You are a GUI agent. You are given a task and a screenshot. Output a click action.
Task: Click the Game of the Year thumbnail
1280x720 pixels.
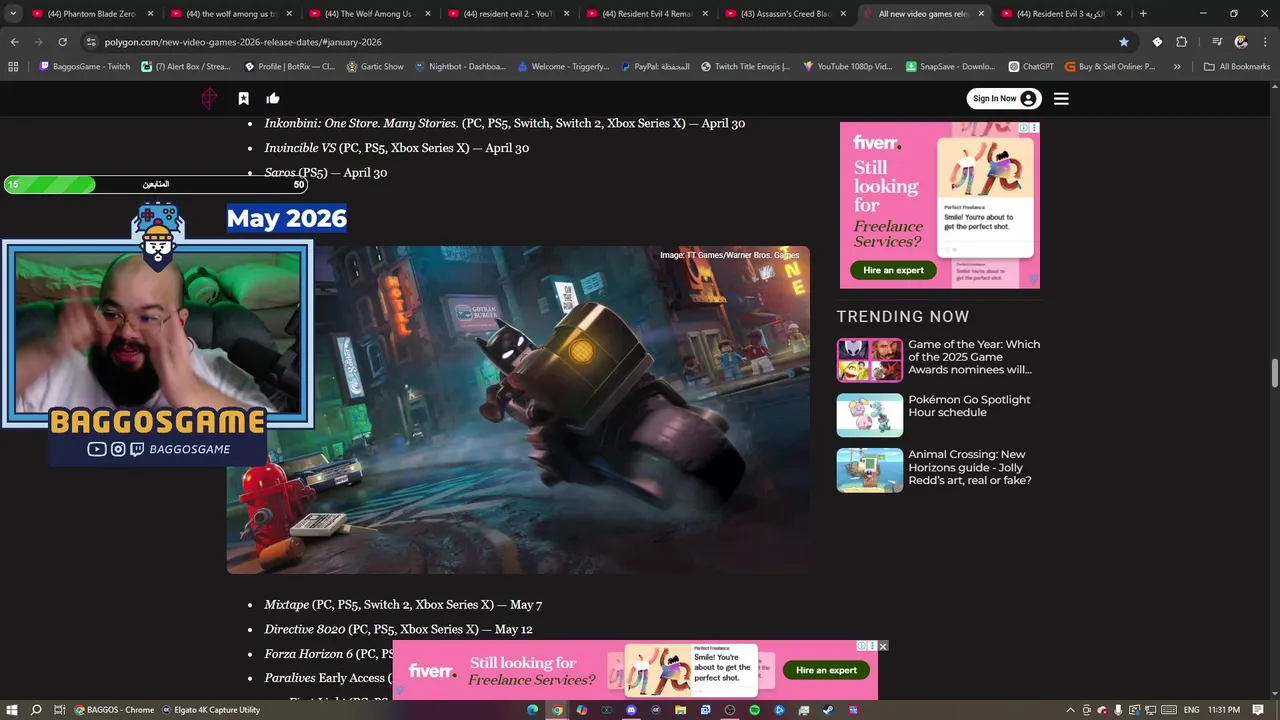(x=870, y=360)
